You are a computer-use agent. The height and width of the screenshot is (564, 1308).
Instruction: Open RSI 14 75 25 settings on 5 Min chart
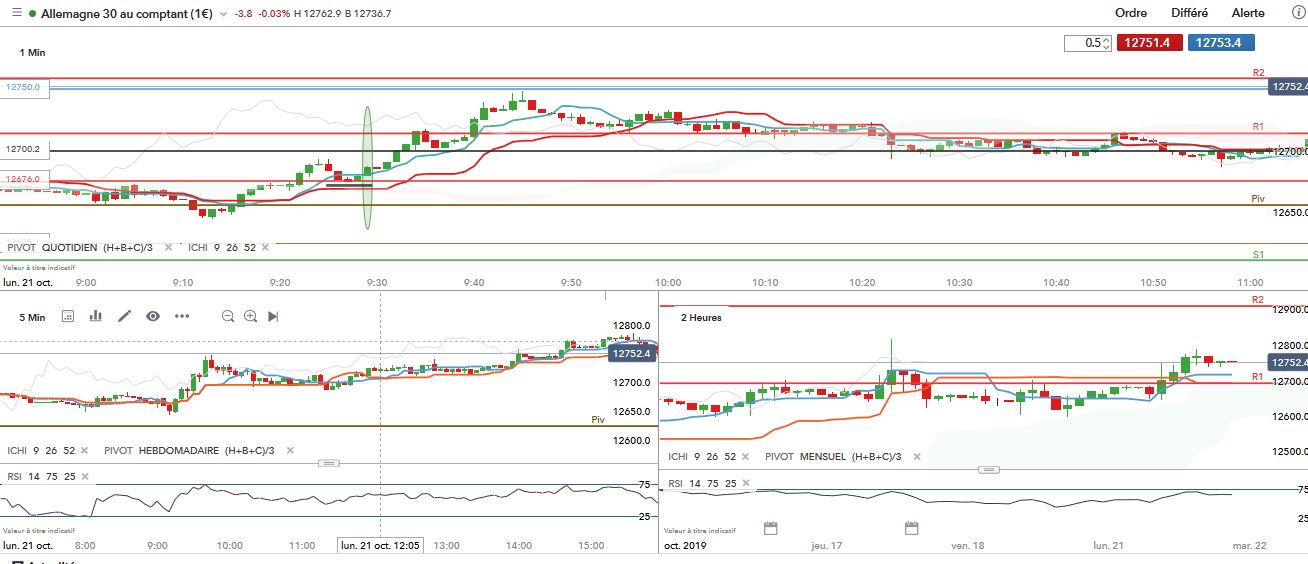click(x=39, y=477)
